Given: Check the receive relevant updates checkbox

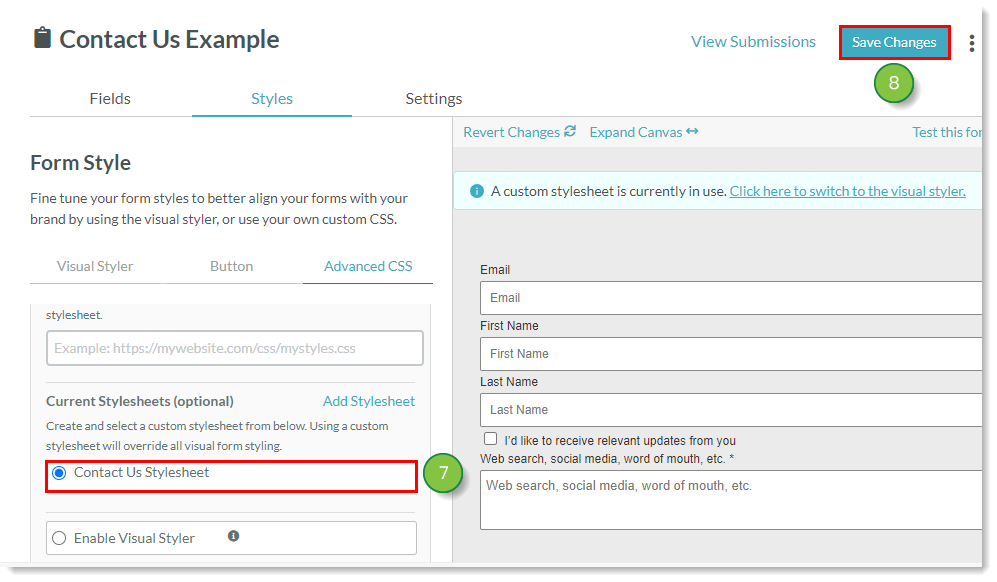Looking at the screenshot, I should [x=490, y=439].
